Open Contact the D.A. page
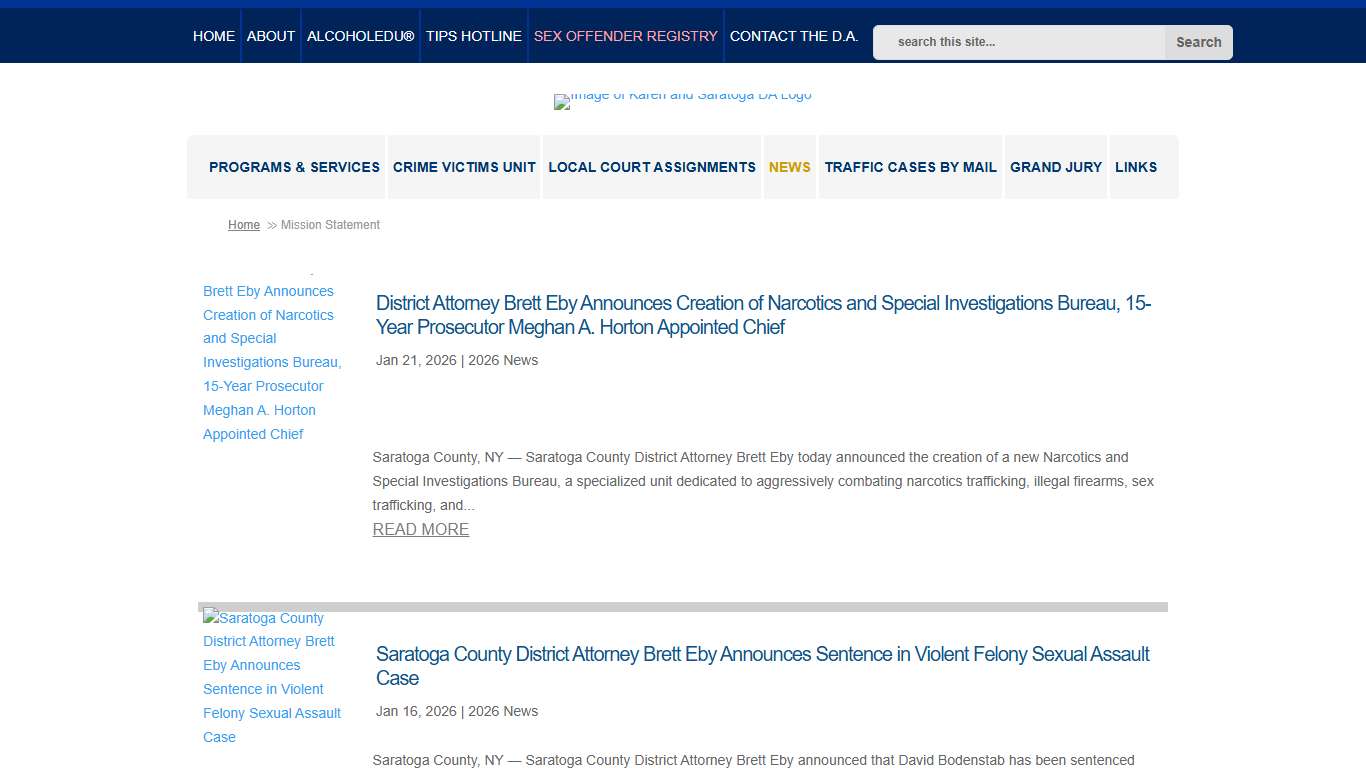This screenshot has height=768, width=1366. 794,36
